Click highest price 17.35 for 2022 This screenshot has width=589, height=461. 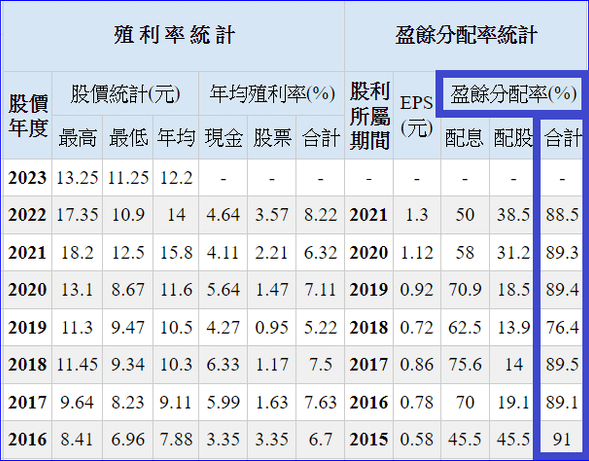coord(77,215)
